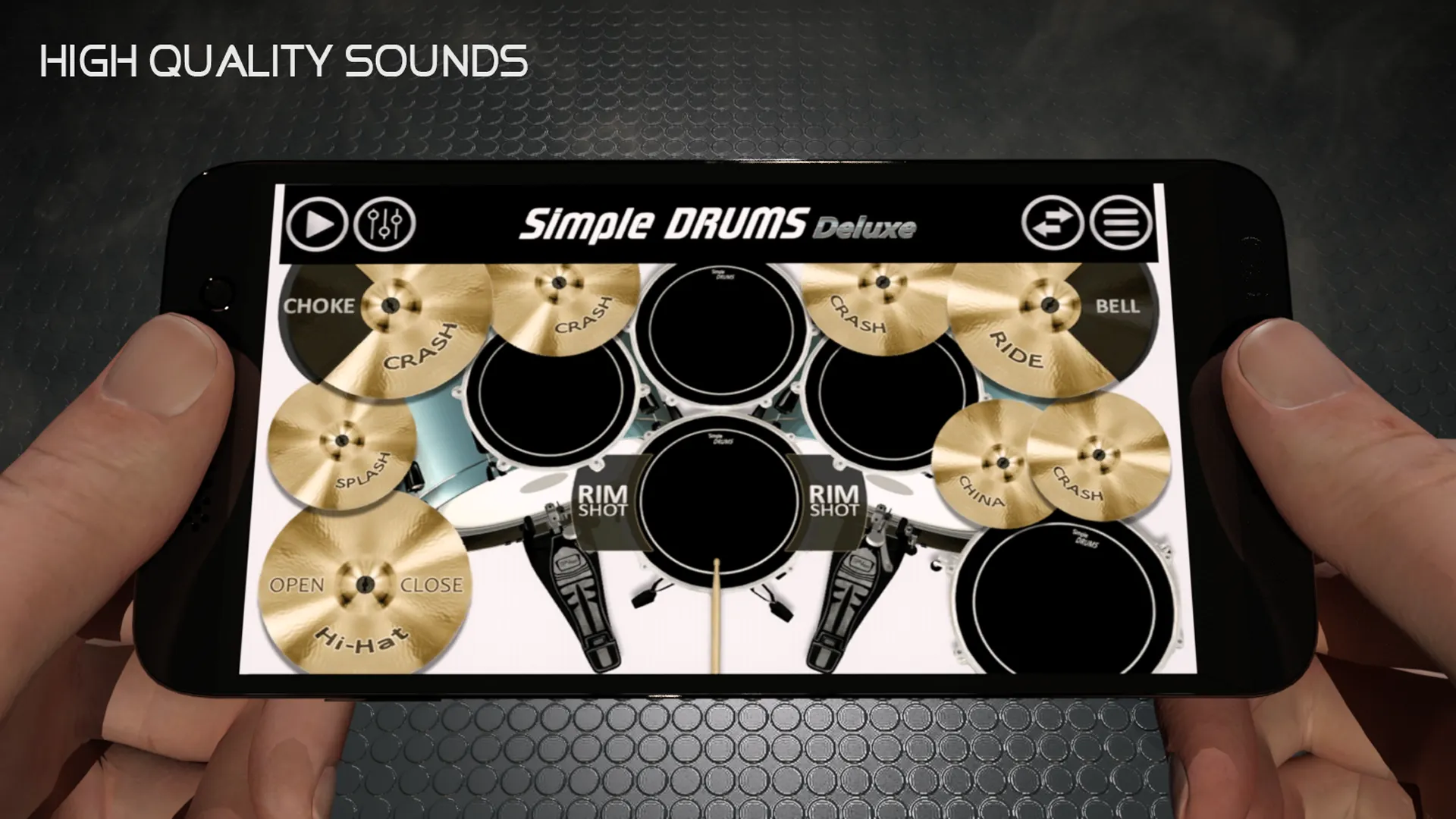Tap the swap/mirror layout icon

[x=1052, y=222]
